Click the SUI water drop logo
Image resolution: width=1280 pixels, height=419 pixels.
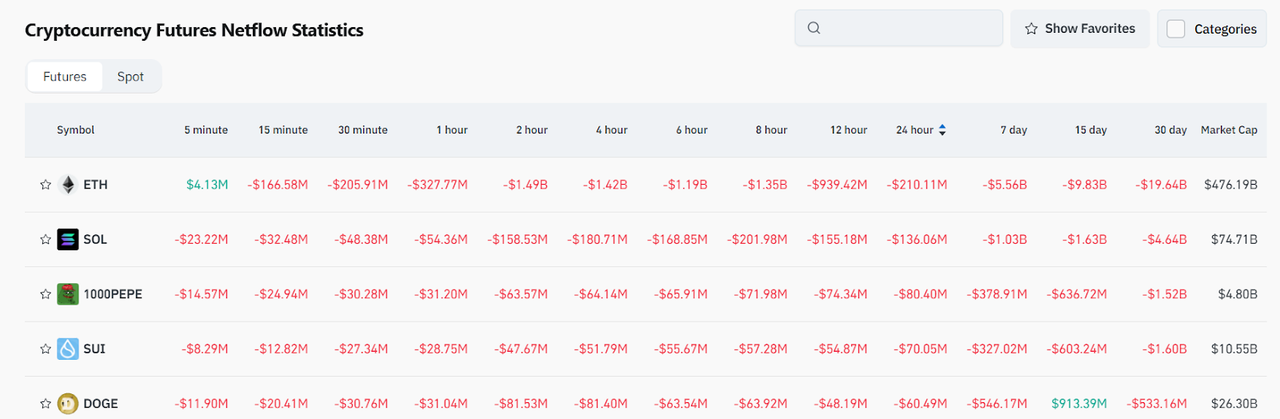pyautogui.click(x=68, y=349)
